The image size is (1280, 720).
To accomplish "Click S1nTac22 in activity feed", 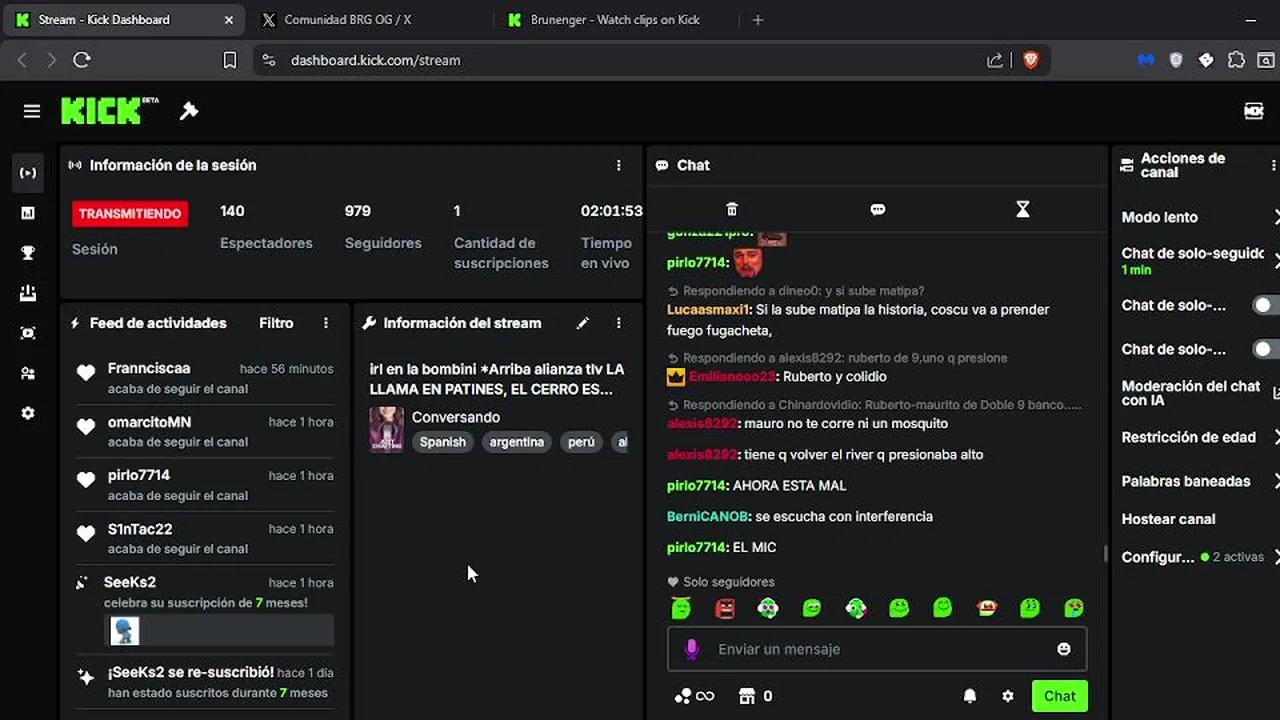I will point(140,529).
